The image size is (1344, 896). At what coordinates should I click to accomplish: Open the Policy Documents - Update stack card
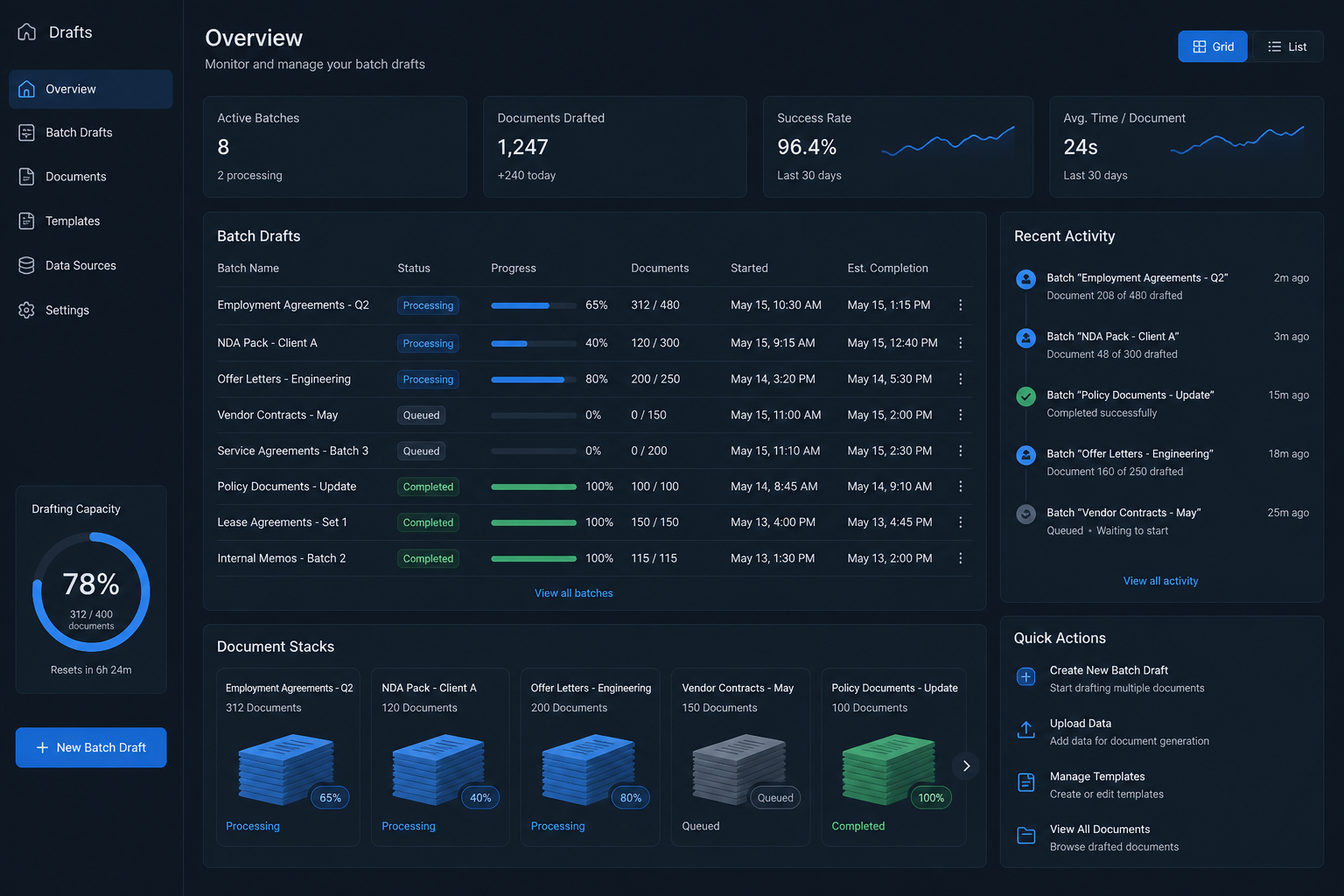point(893,758)
